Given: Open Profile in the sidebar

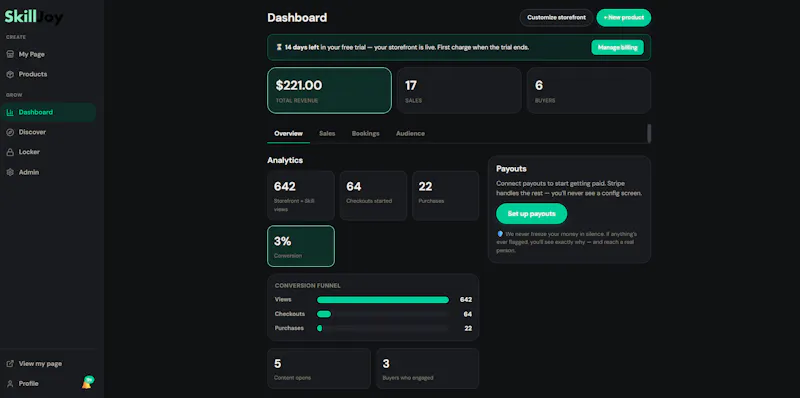Looking at the screenshot, I should [41, 384].
